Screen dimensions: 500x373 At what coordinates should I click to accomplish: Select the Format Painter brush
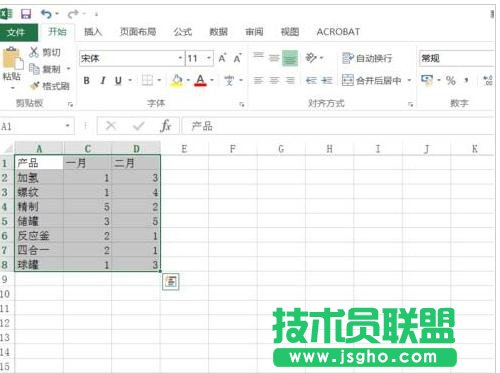[34, 86]
